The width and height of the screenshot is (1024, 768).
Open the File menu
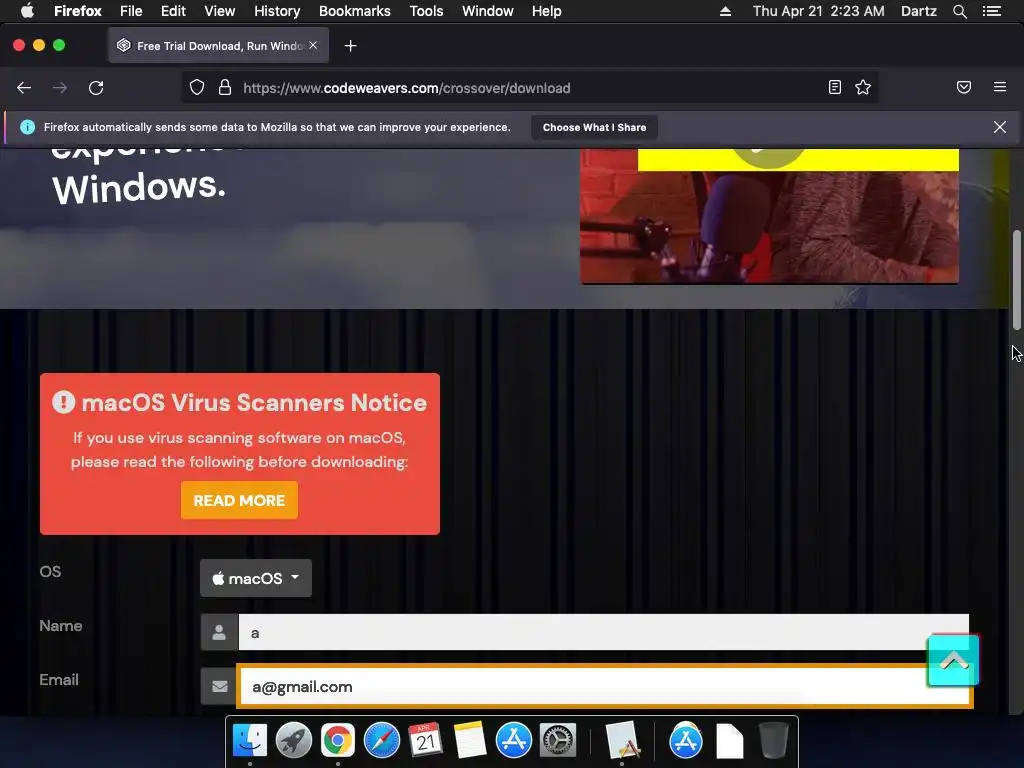click(131, 11)
